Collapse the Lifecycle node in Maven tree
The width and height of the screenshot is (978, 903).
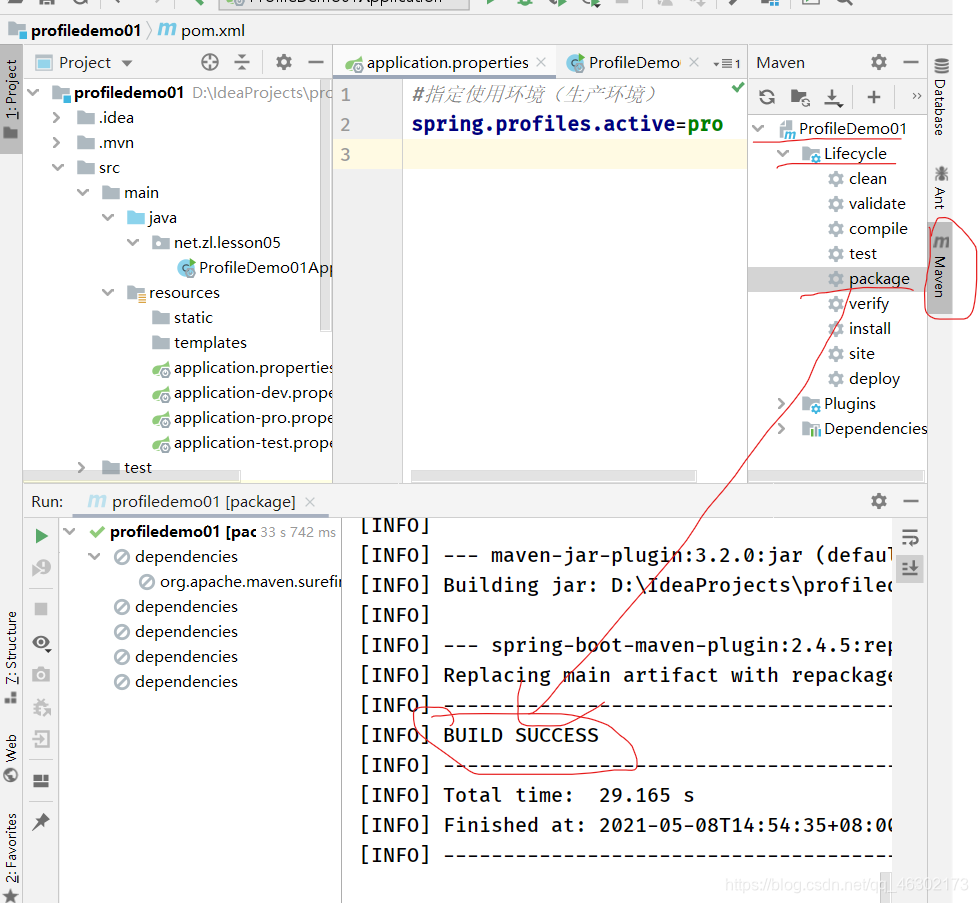click(x=783, y=153)
